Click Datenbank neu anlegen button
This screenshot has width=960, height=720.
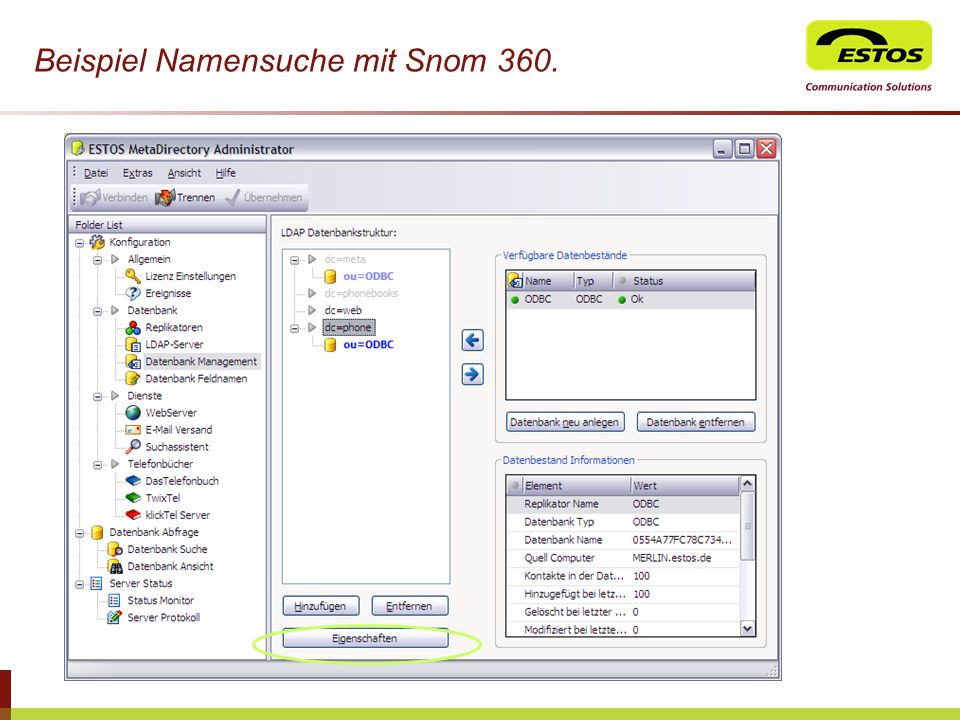[565, 422]
